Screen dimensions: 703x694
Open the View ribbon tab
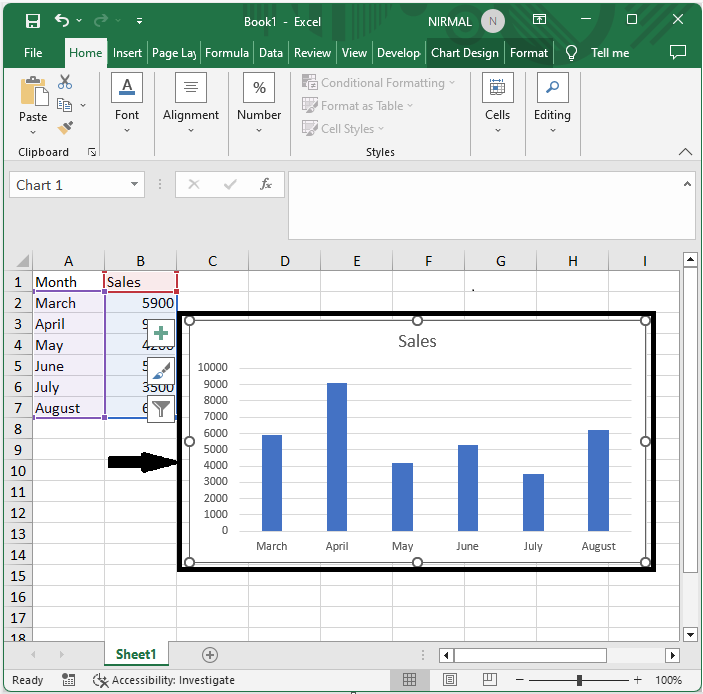pyautogui.click(x=354, y=53)
